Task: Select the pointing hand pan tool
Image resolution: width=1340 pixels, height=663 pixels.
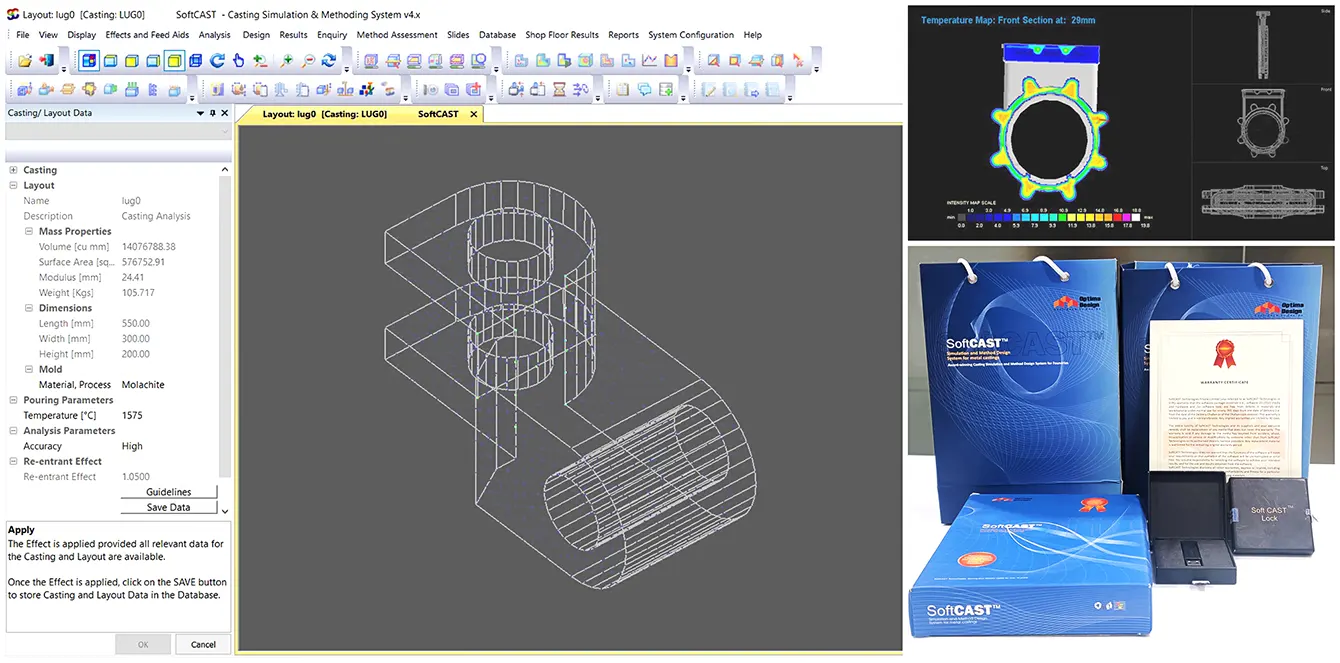Action: (x=238, y=61)
